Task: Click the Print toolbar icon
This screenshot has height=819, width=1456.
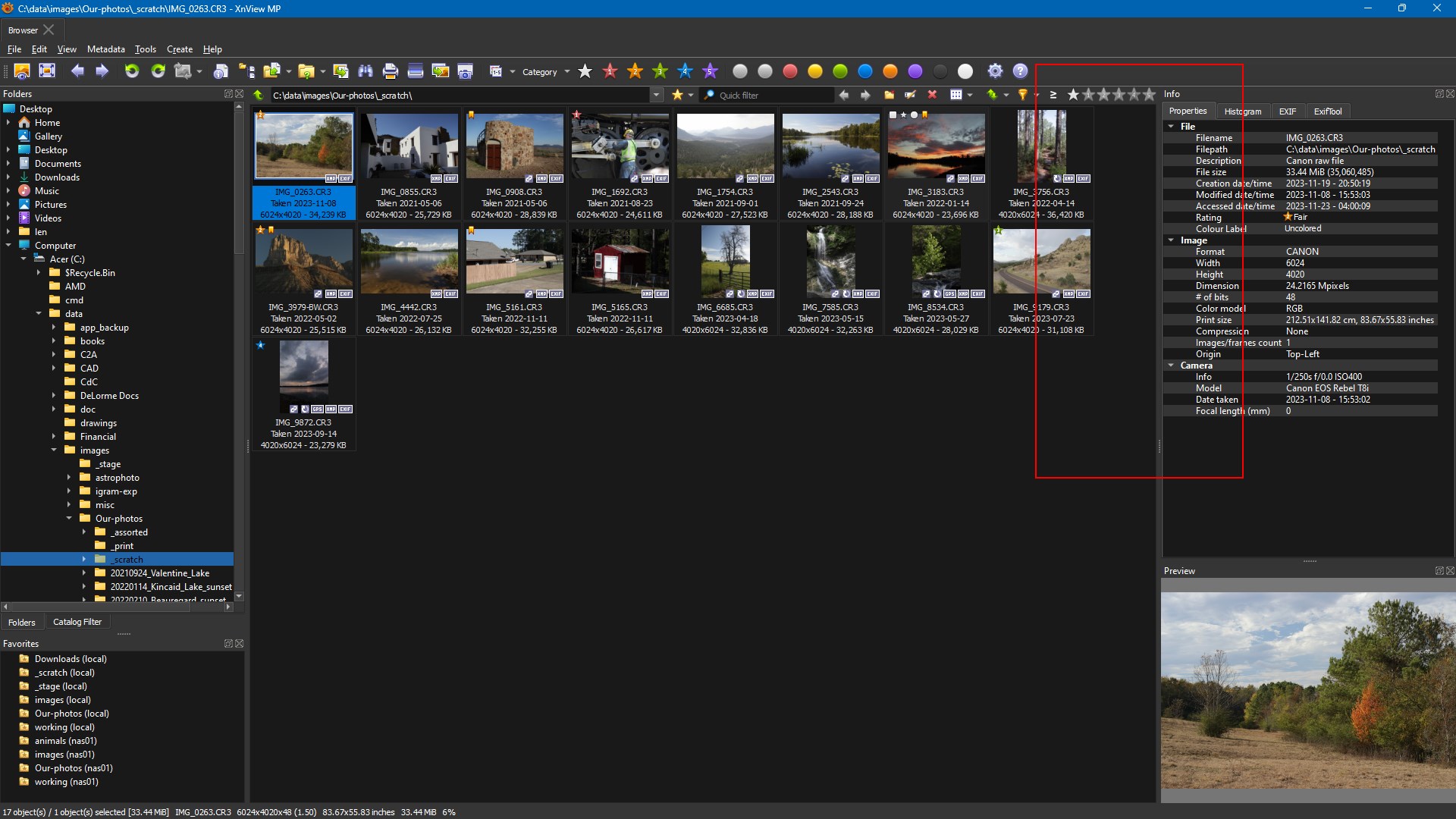Action: pos(391,71)
